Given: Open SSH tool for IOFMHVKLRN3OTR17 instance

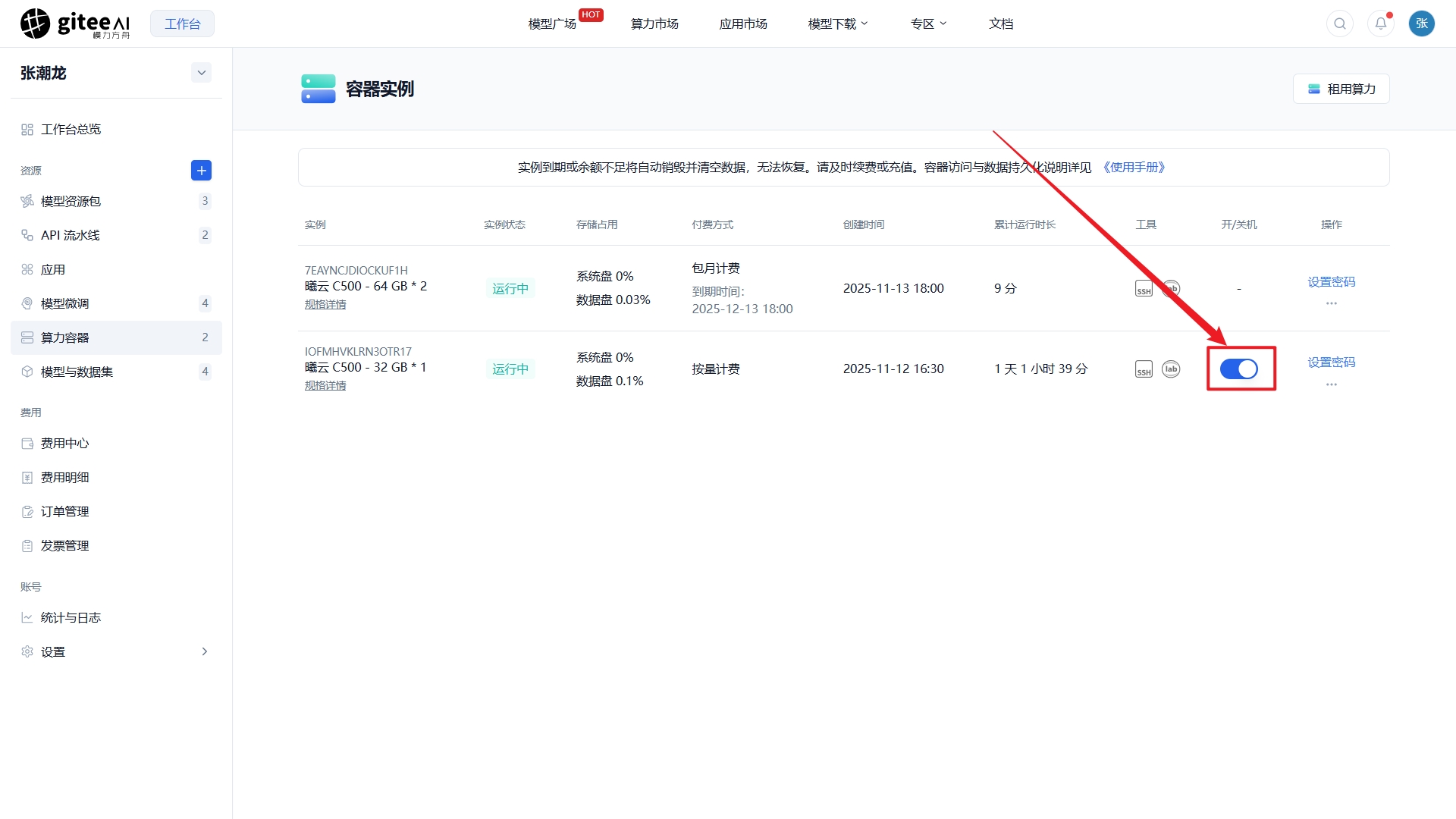Looking at the screenshot, I should point(1144,369).
